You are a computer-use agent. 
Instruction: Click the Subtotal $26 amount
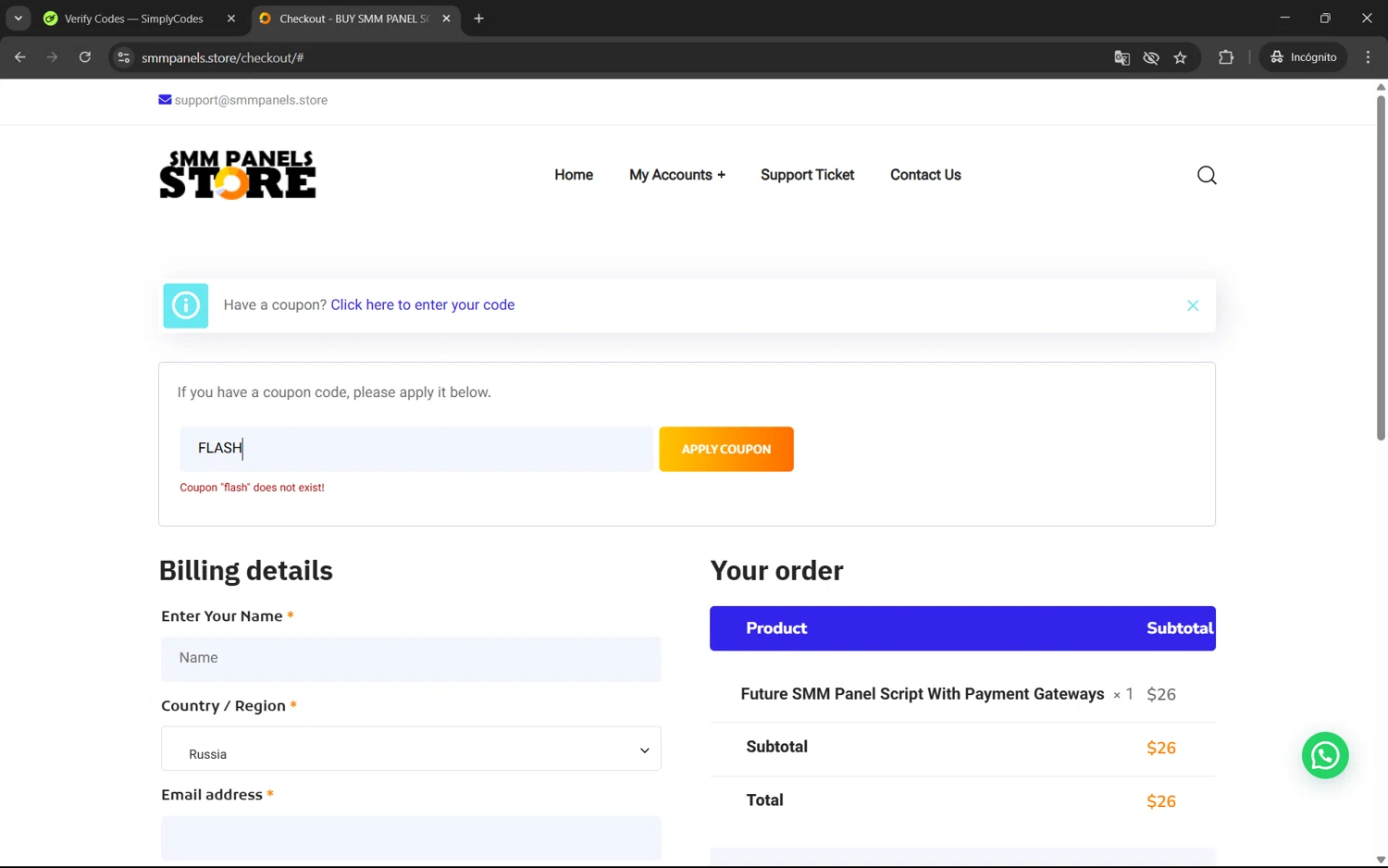pyautogui.click(x=1161, y=748)
